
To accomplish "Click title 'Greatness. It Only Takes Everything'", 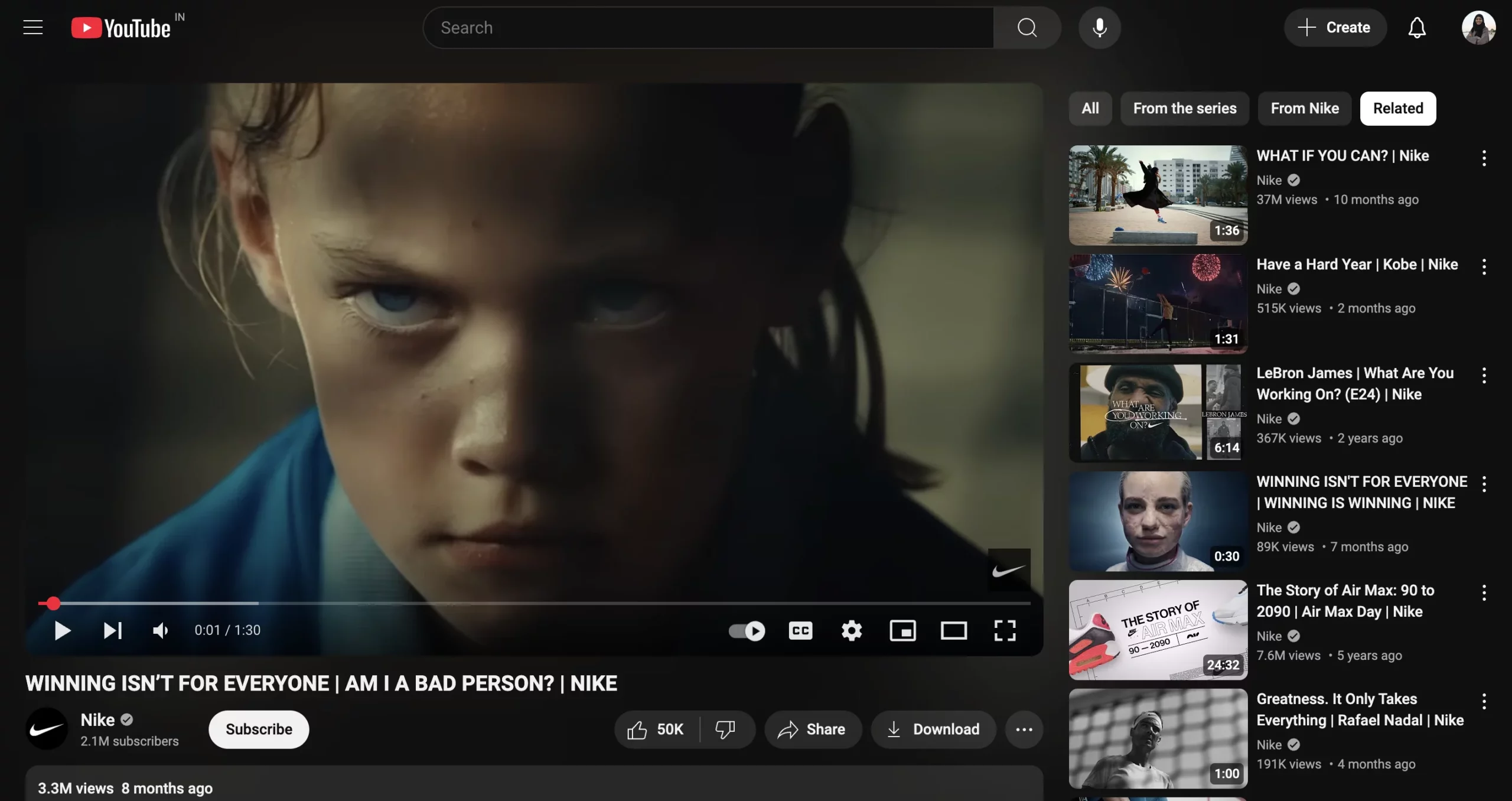I will click(x=1360, y=709).
